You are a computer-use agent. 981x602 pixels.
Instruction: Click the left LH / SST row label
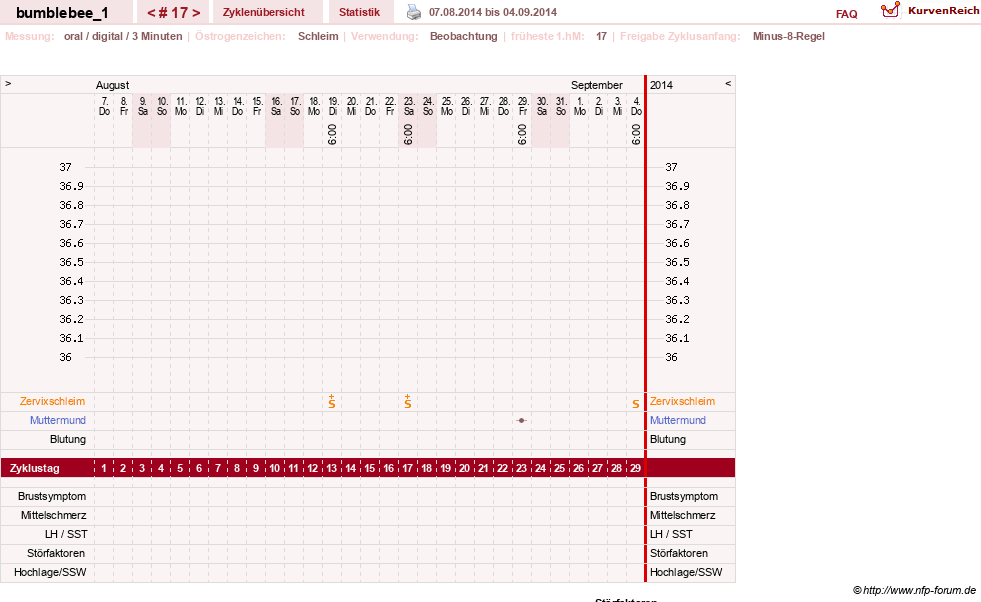coord(66,534)
